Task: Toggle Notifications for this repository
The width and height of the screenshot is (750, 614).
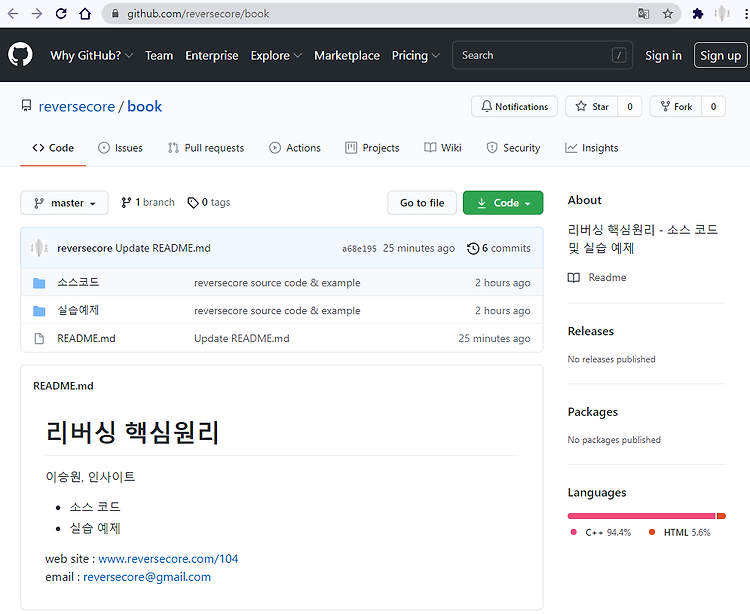Action: 514,106
